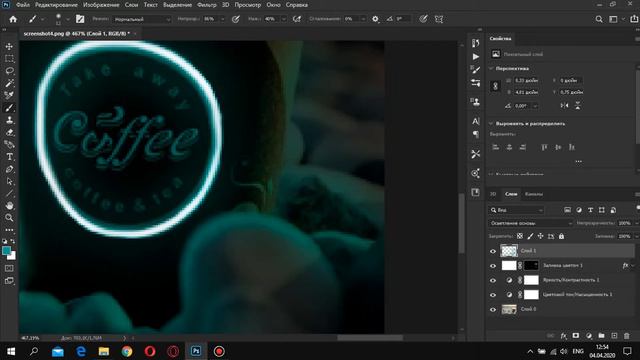Add layer style fx icon at panel bottom
Screen dimensions: 640x360
(x=563, y=336)
